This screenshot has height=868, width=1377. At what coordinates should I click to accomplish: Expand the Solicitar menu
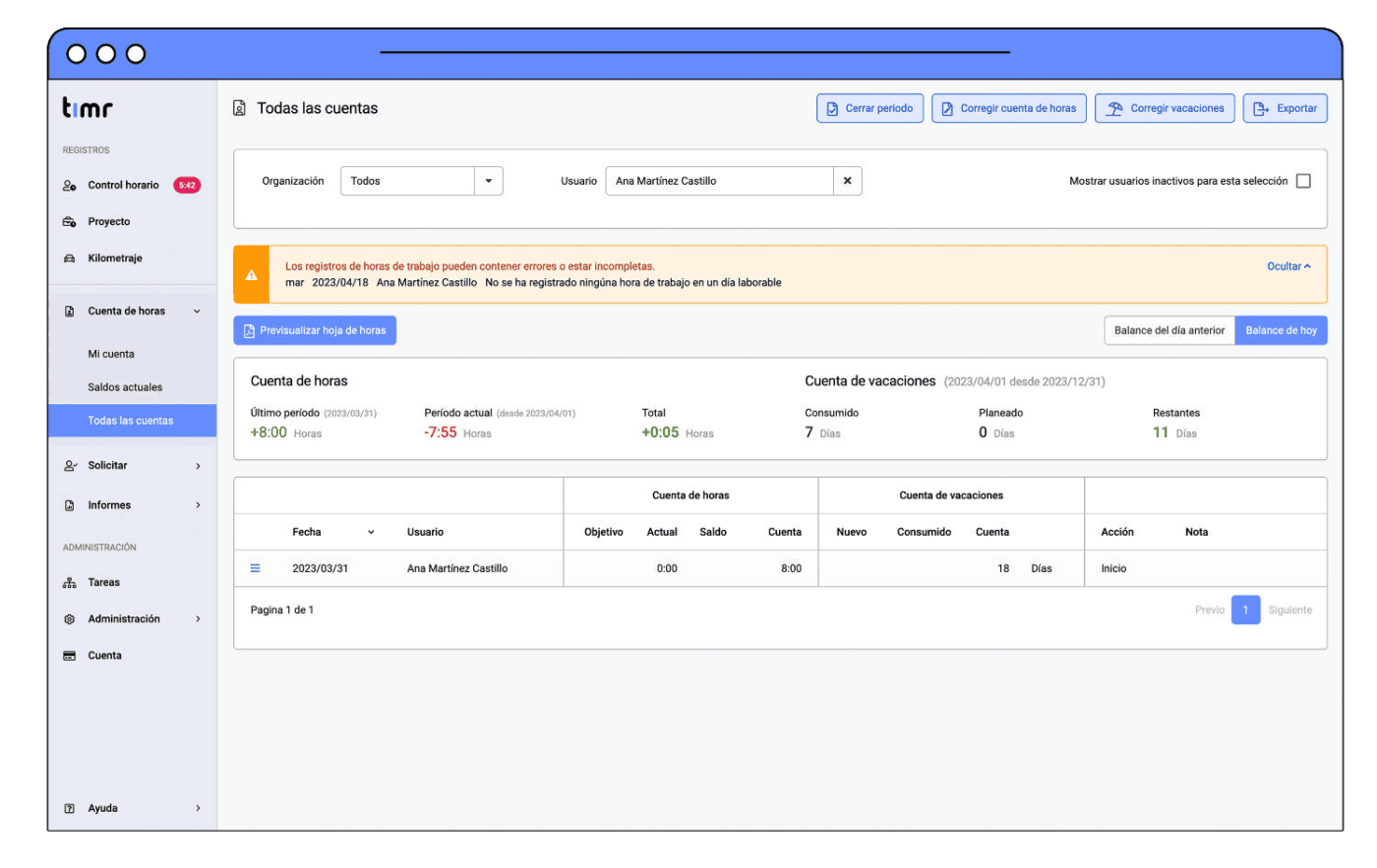tap(132, 466)
